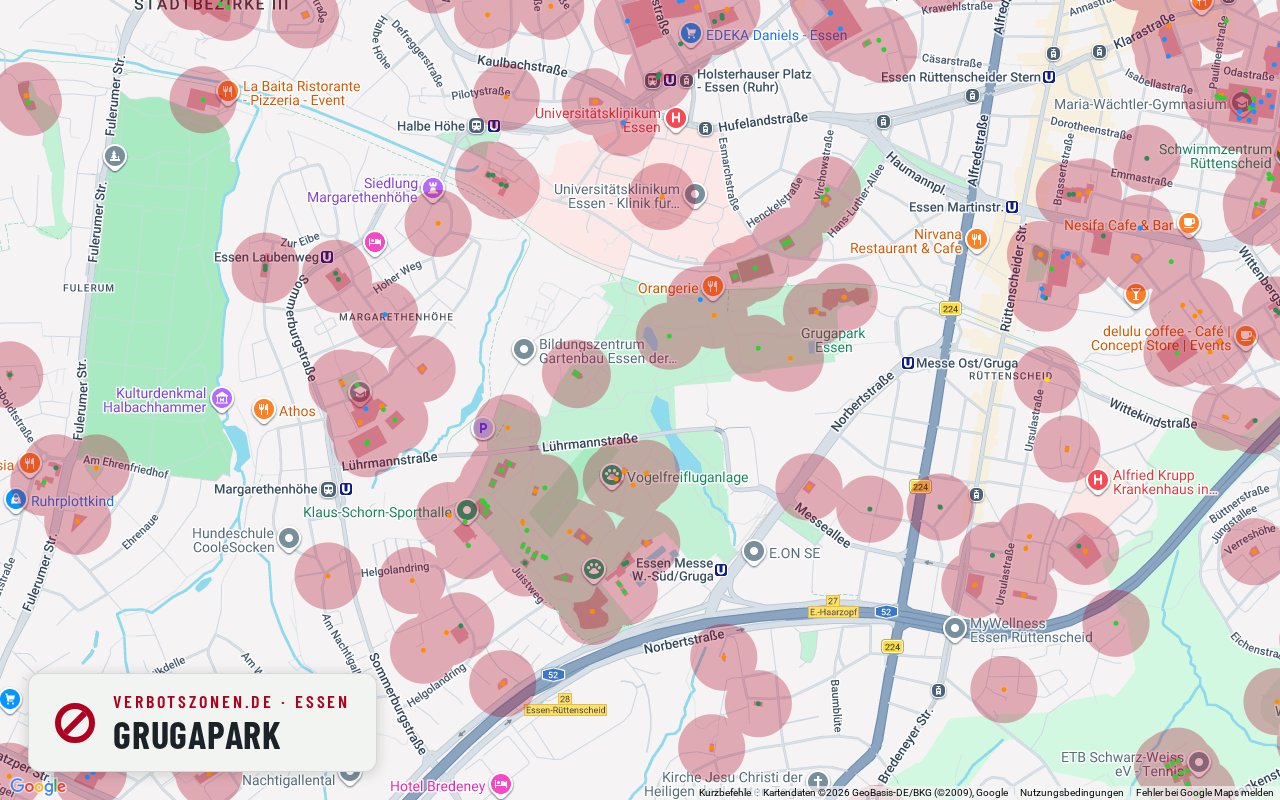Click the MARGARETHENHÖHE district label
1280x800 pixels.
(396, 316)
